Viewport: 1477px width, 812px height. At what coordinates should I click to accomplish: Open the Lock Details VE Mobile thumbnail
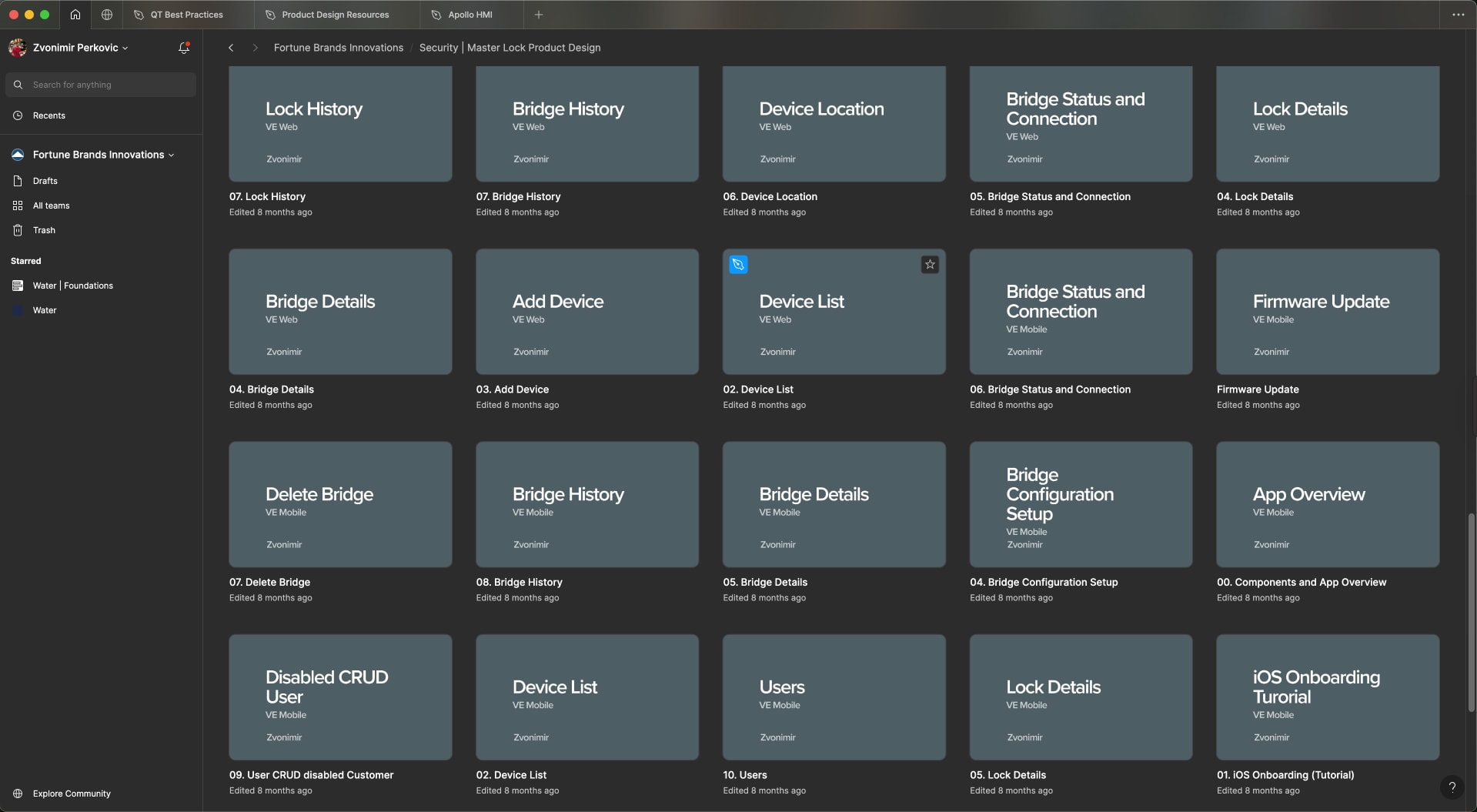[x=1081, y=697]
